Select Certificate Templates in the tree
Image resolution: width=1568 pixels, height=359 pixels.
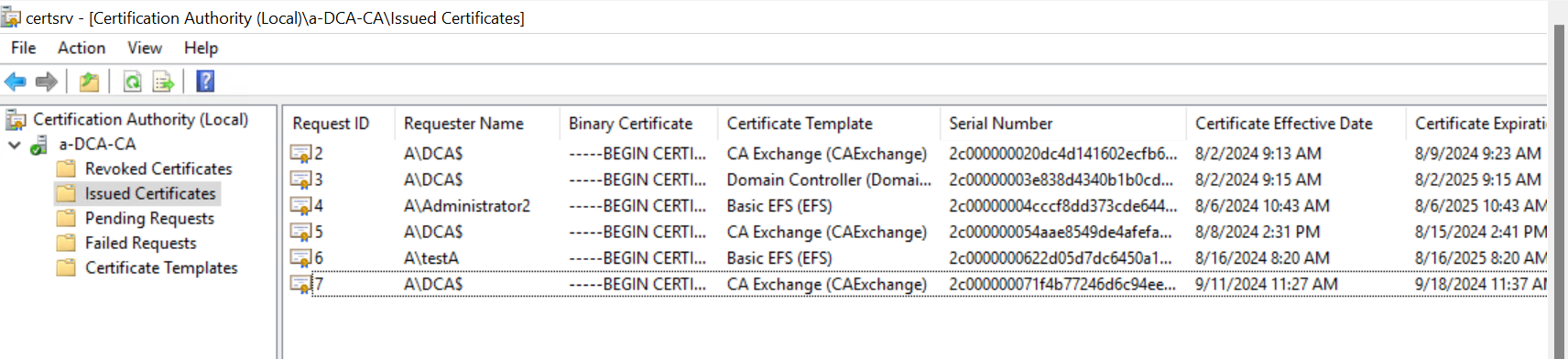(161, 268)
